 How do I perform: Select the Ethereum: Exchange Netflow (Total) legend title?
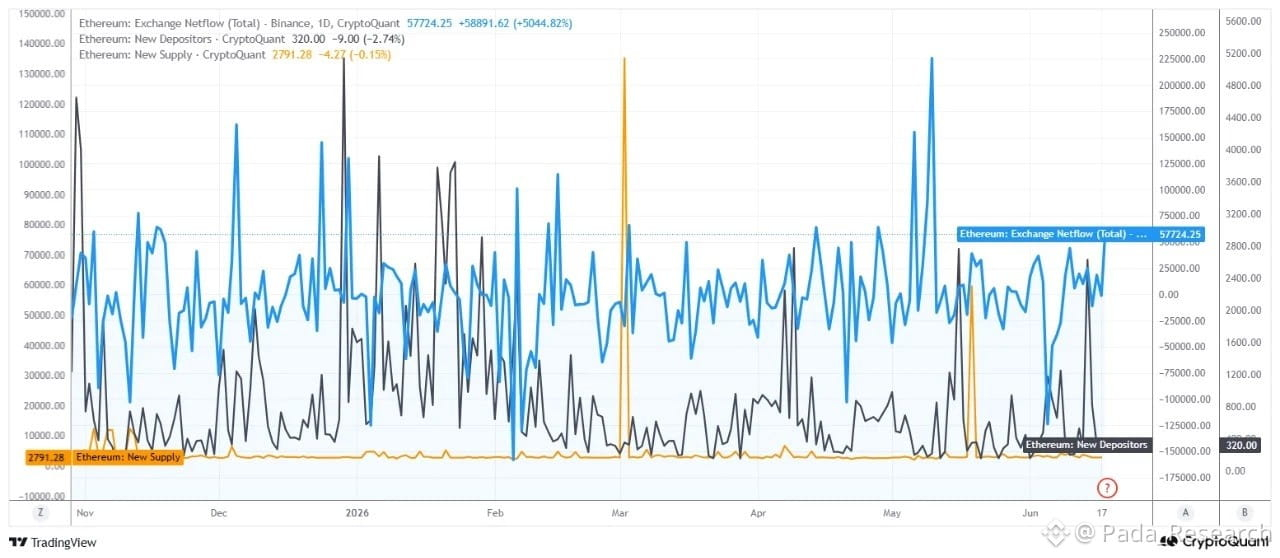pyautogui.click(x=240, y=22)
